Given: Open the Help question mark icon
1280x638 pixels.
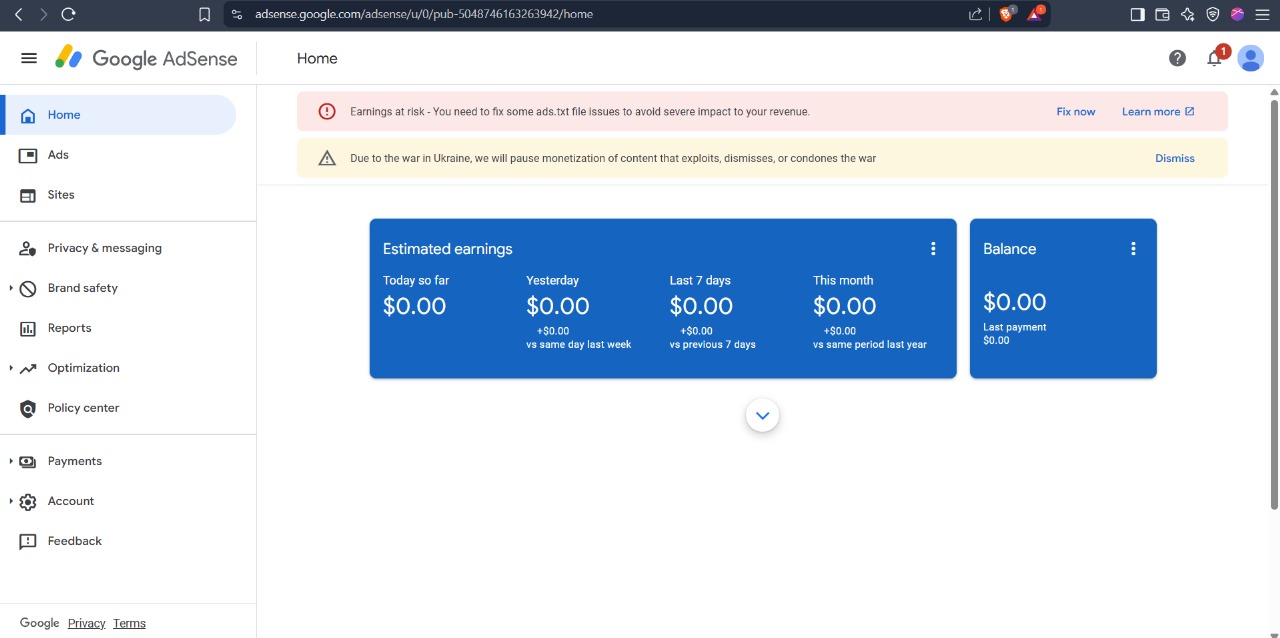Looking at the screenshot, I should (1177, 58).
